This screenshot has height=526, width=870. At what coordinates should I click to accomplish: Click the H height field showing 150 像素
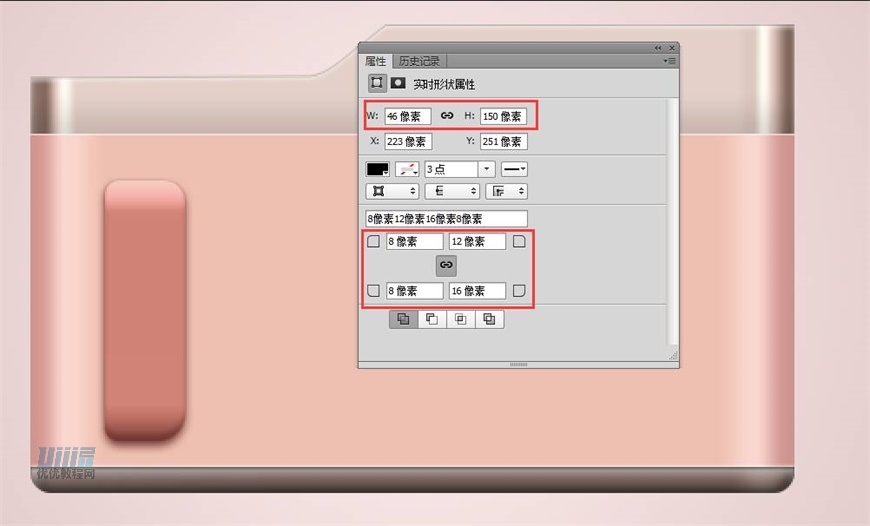point(503,116)
